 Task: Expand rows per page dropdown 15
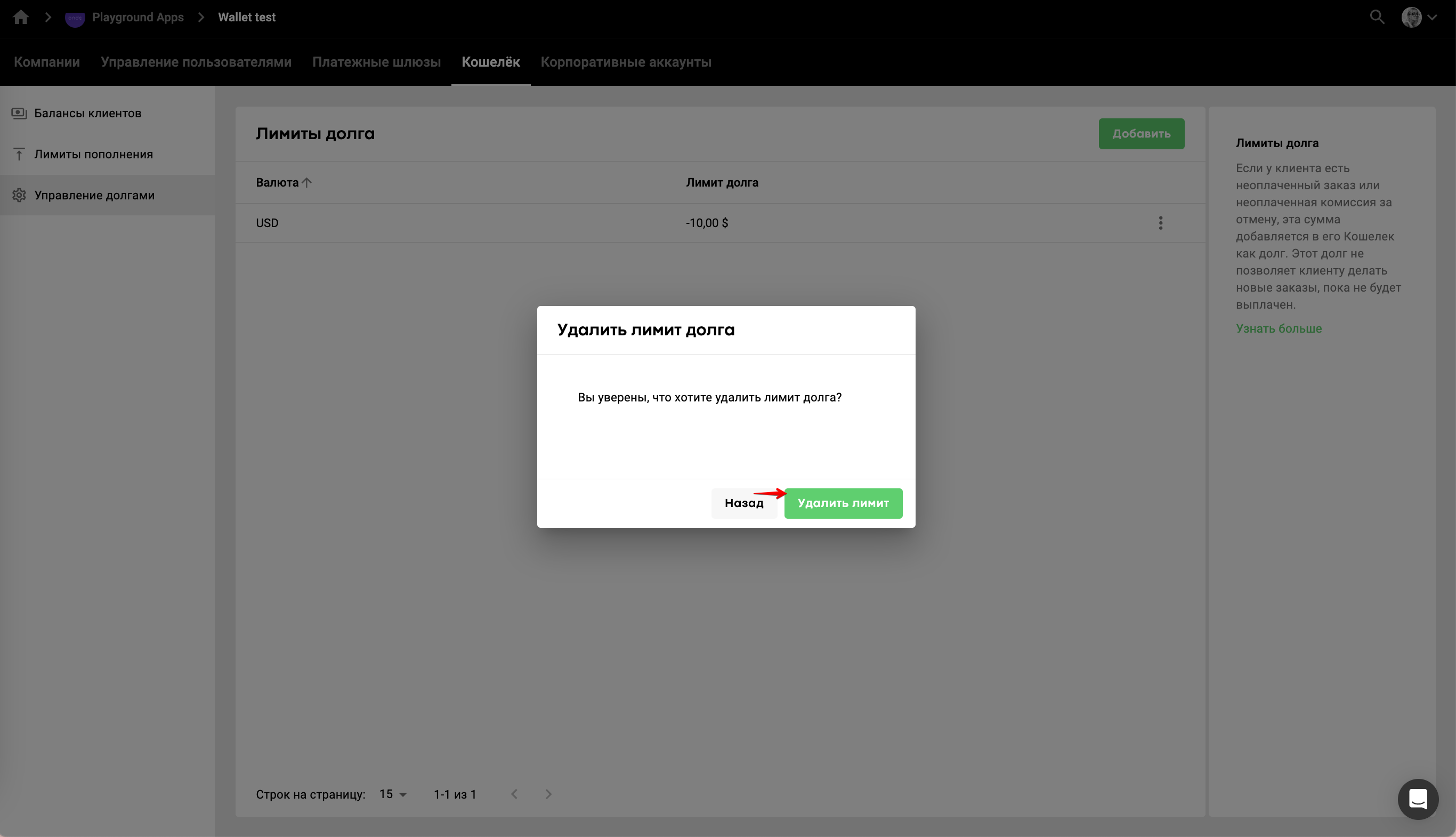point(393,794)
